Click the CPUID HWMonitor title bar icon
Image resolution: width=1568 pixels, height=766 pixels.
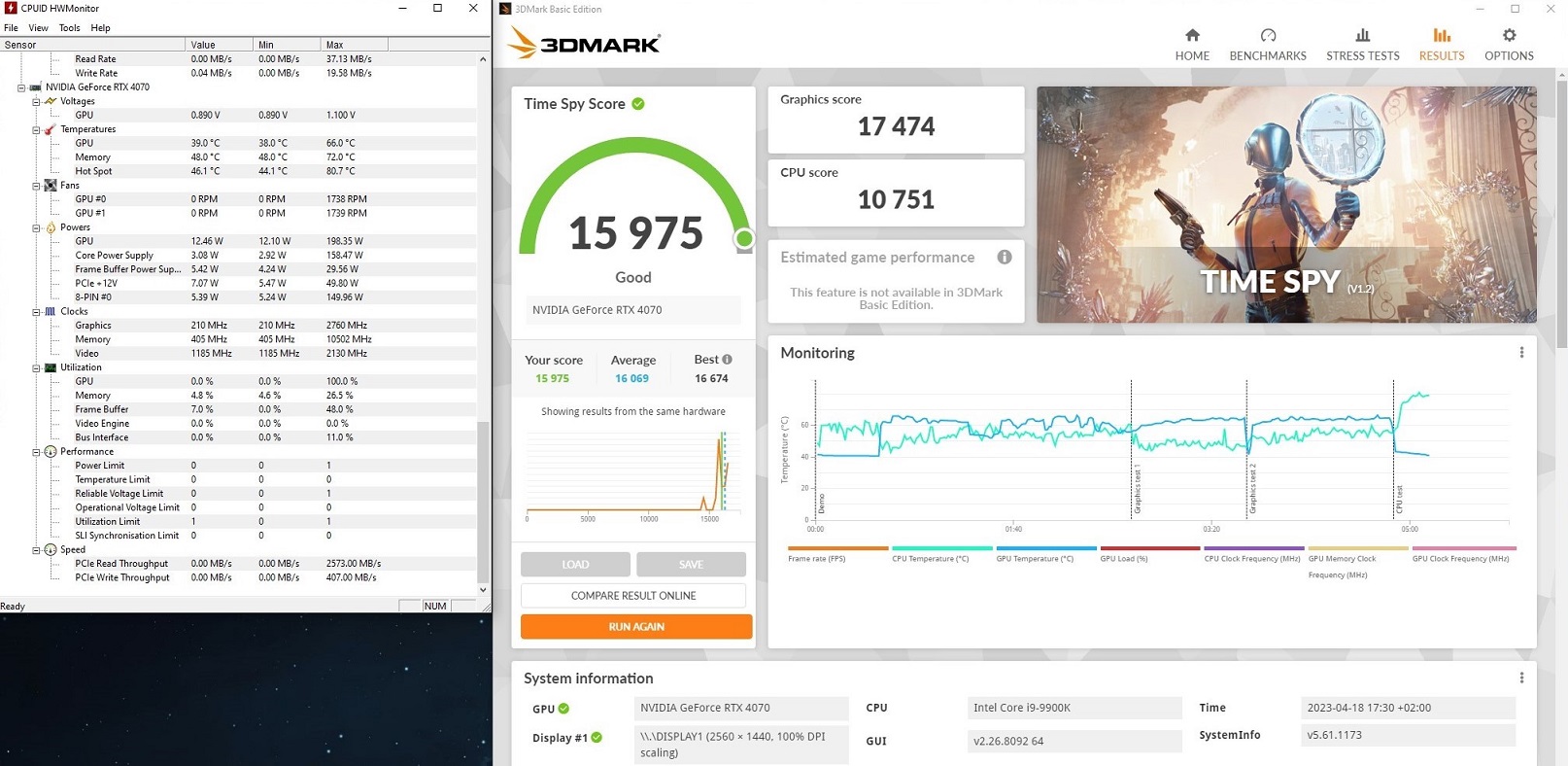coord(11,9)
